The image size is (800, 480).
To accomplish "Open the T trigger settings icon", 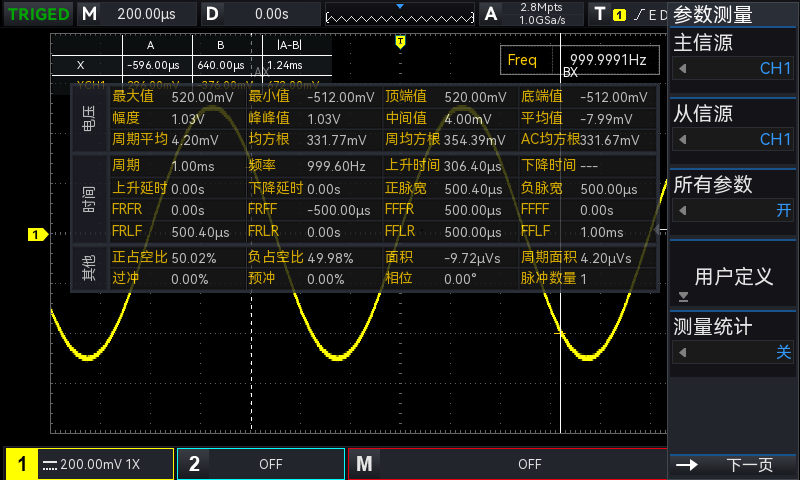I will tap(599, 14).
